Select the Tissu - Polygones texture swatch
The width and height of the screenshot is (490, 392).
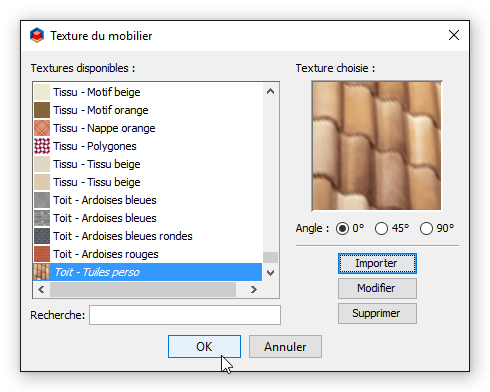tap(42, 146)
